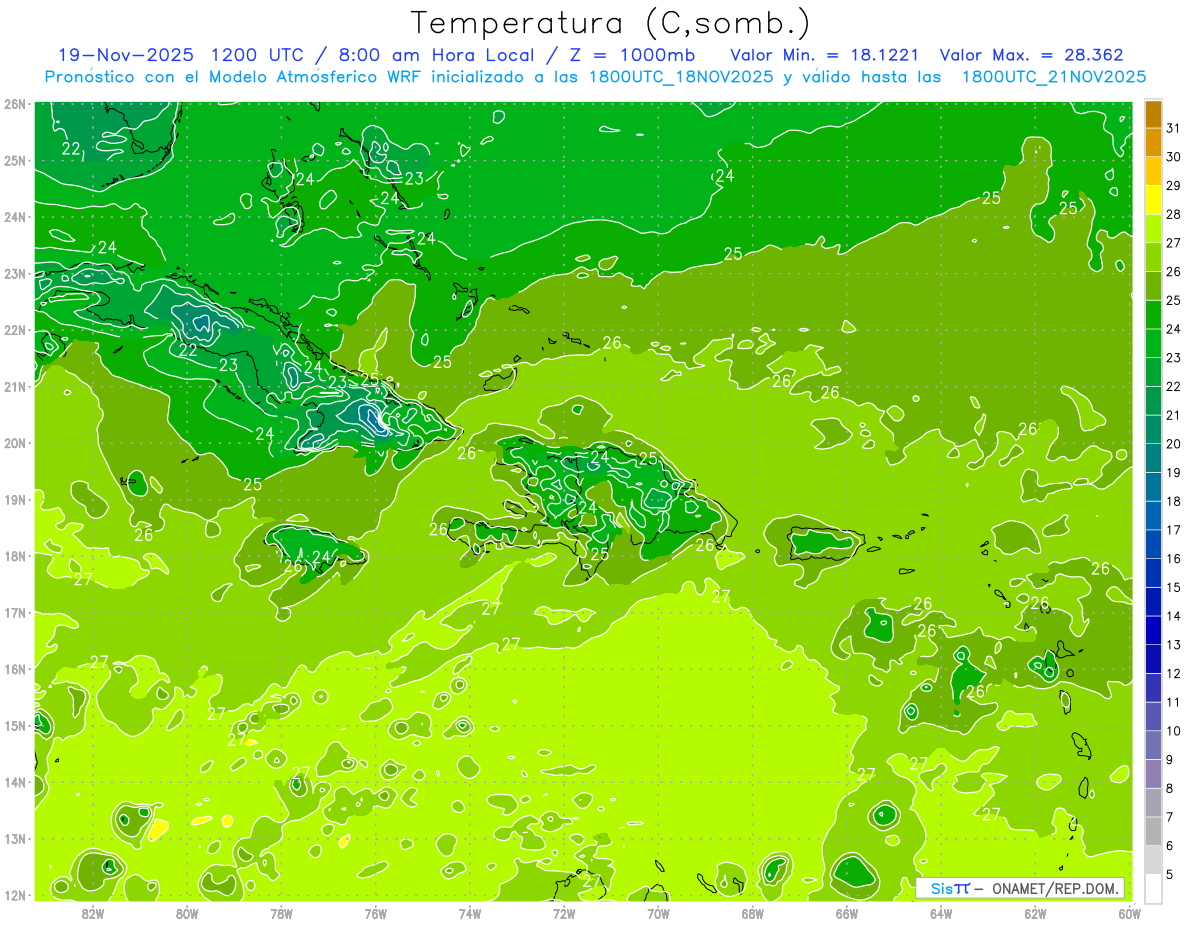Screen dimensions: 1200x927
Task: Click the '12N' latitude axis label
Action: (15, 895)
